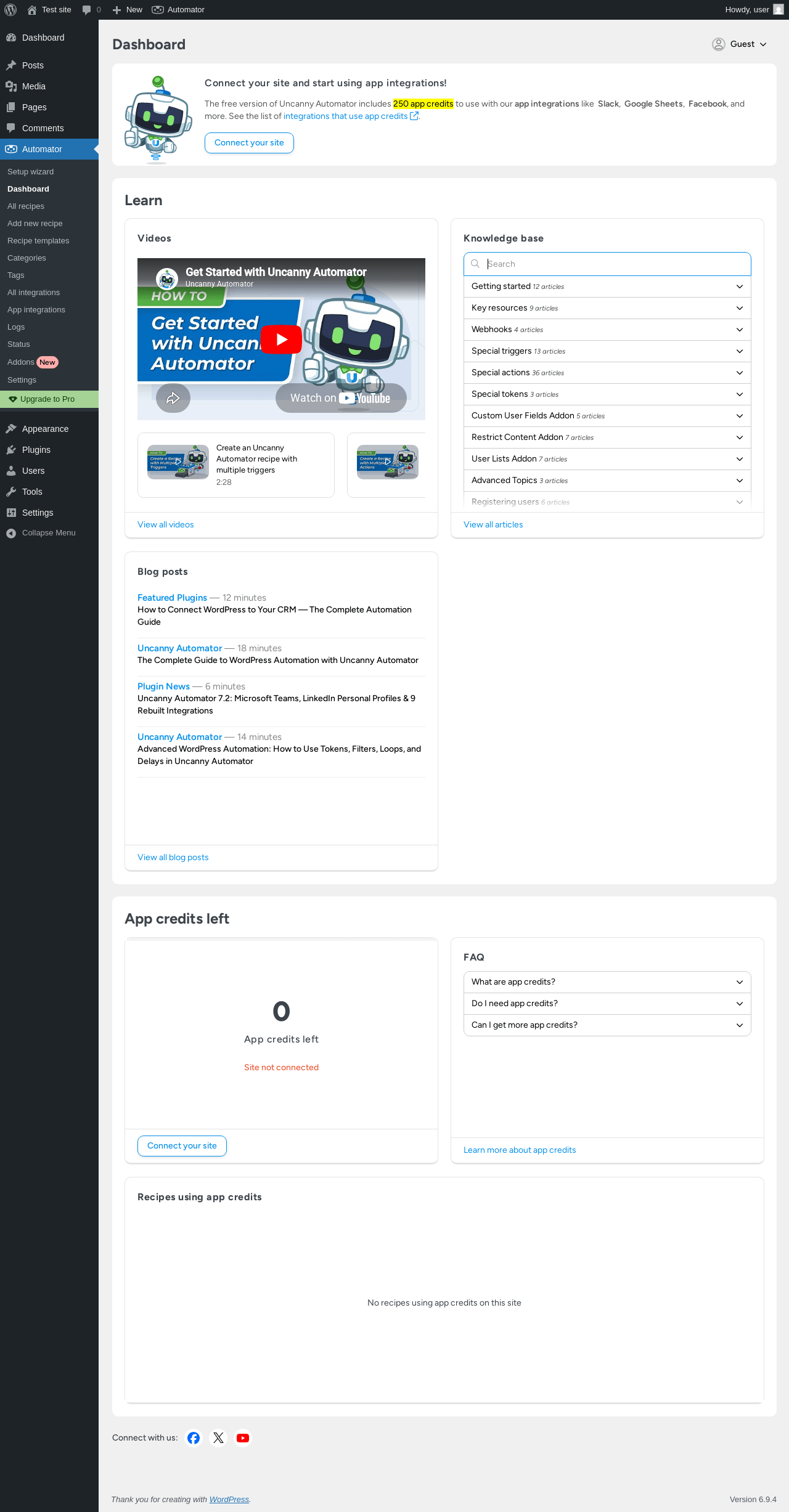Click the user avatar in top right
789x1512 pixels.
779,10
